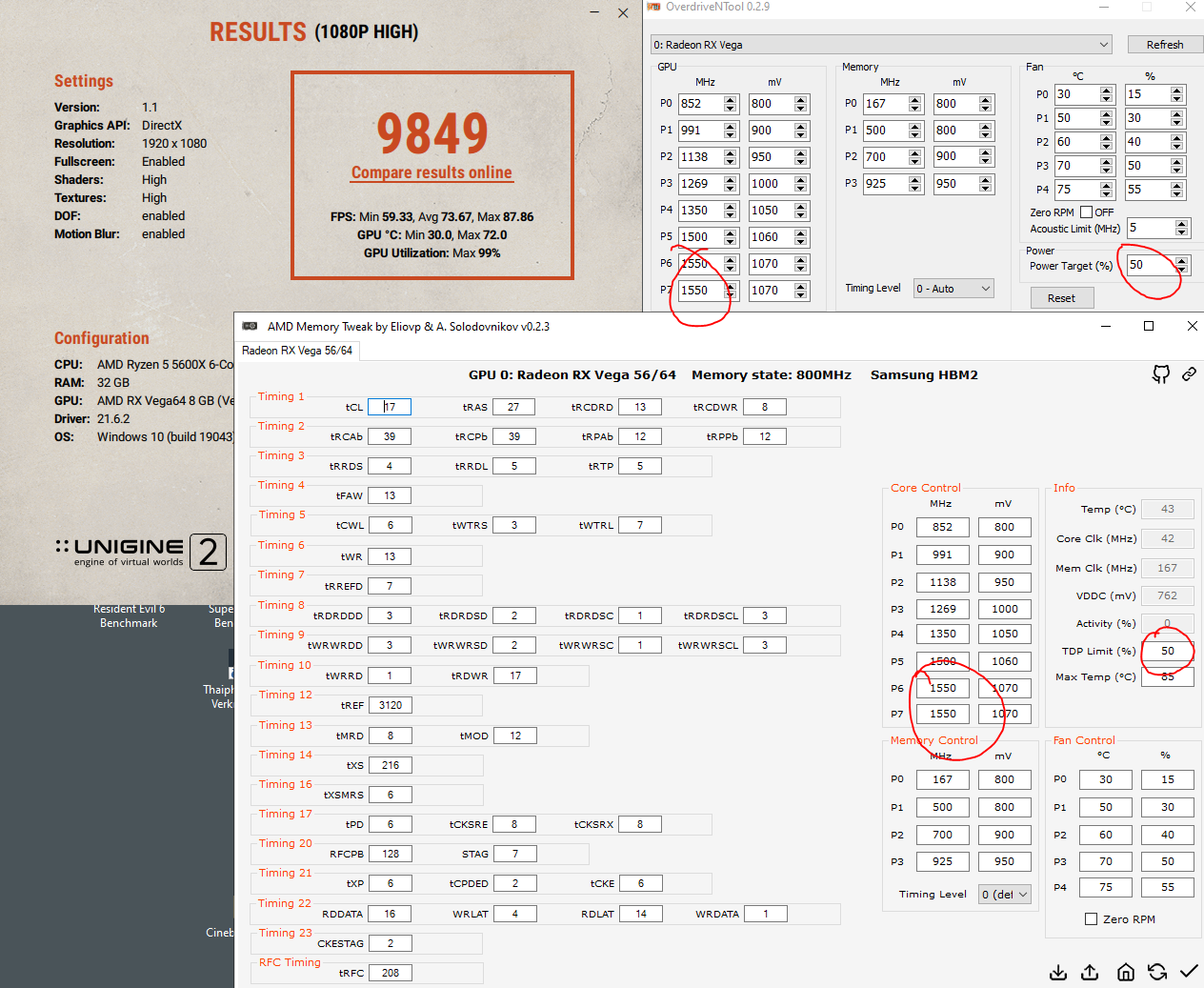
Task: Open OverdriveNTool Timing Level '0 - Auto' dropdown
Action: 953,289
